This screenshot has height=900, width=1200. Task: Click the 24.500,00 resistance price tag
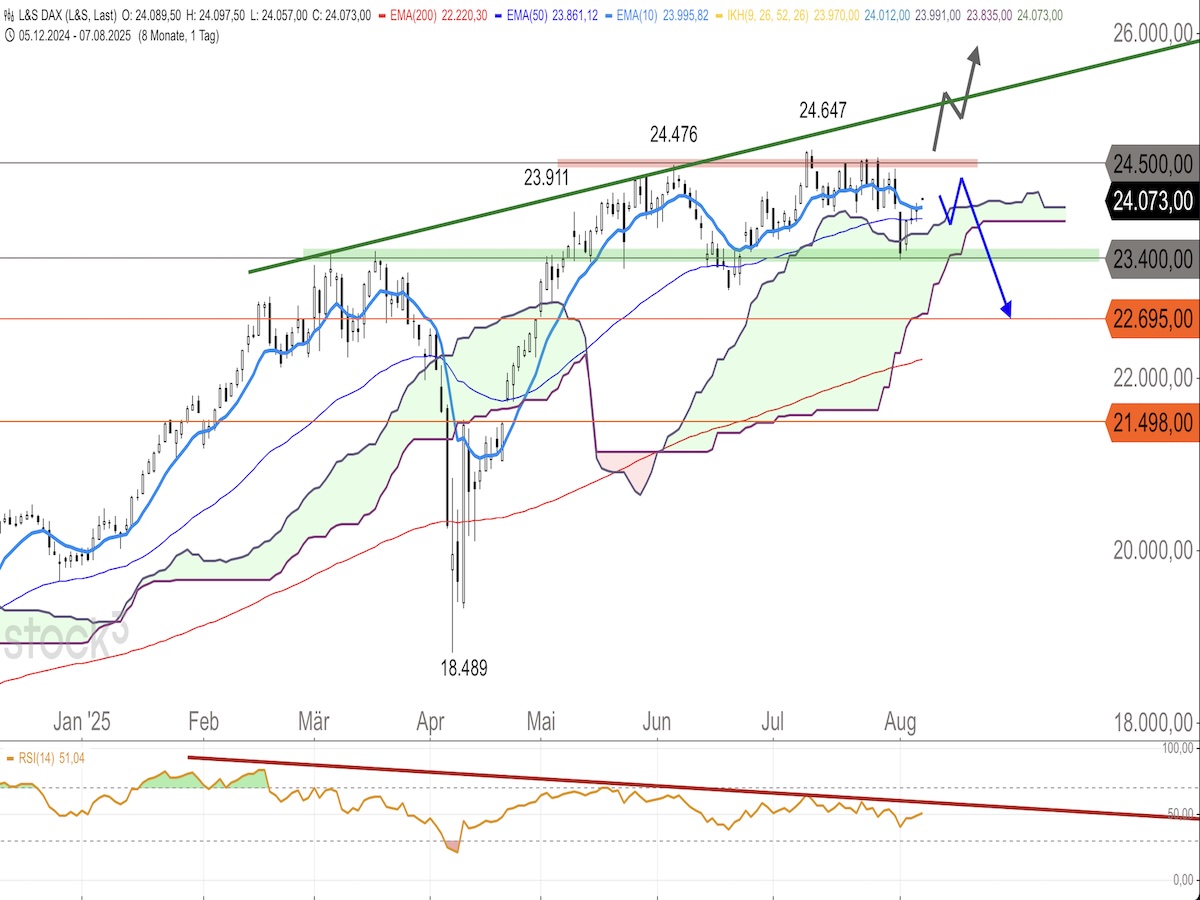pyautogui.click(x=1152, y=163)
